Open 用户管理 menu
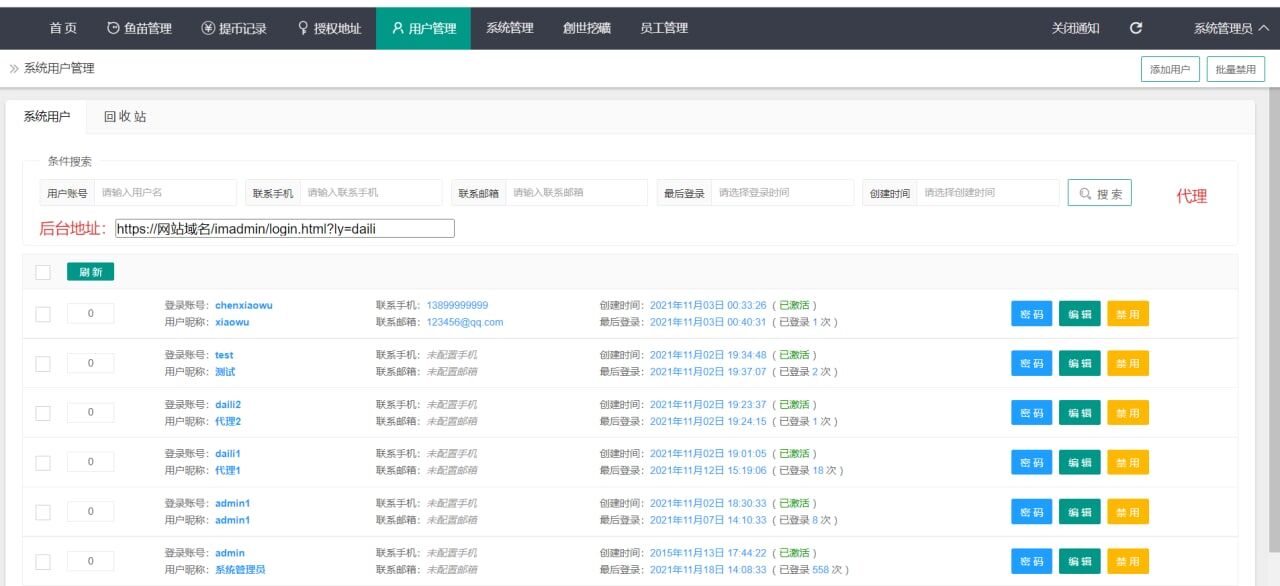 pyautogui.click(x=424, y=28)
